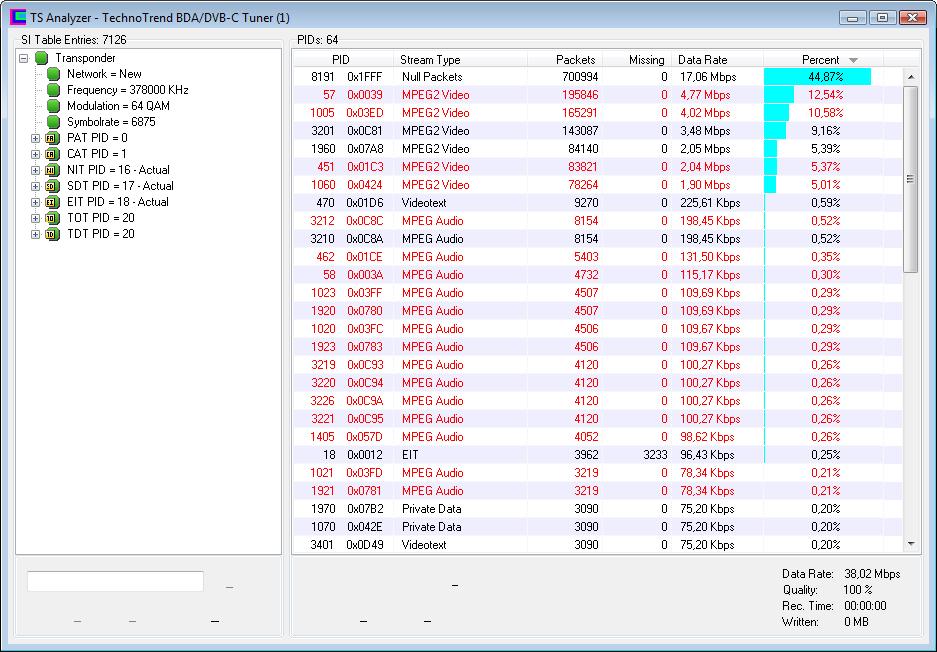Click the 0x0C8A hex PID cell

point(365,238)
